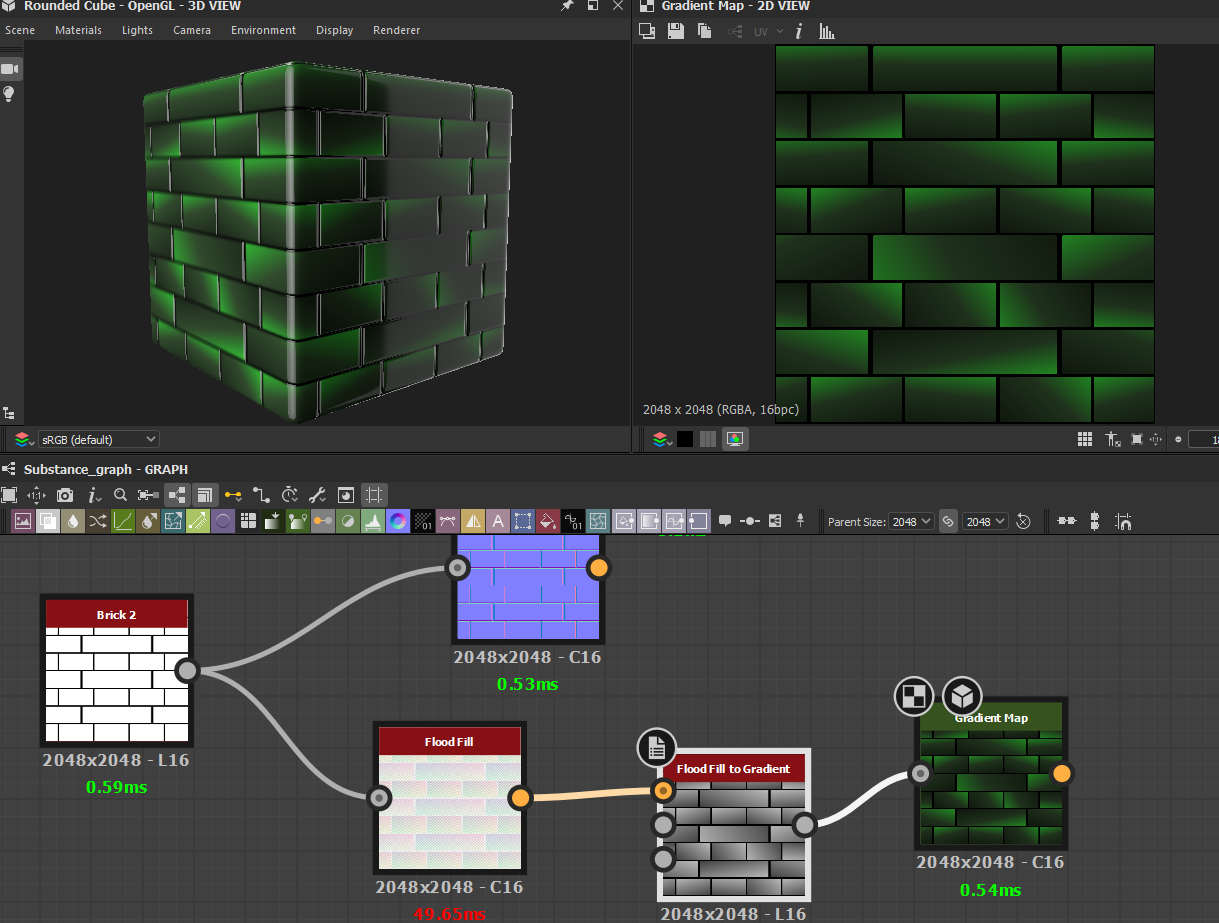Screen dimensions: 1219x923
Task: Add a Normal node (mirror triangles icon)
Action: pos(472,521)
